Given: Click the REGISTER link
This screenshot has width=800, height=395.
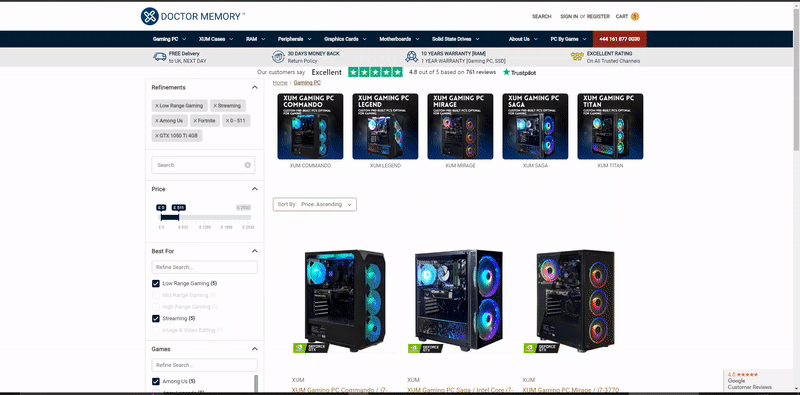Looking at the screenshot, I should pyautogui.click(x=598, y=16).
